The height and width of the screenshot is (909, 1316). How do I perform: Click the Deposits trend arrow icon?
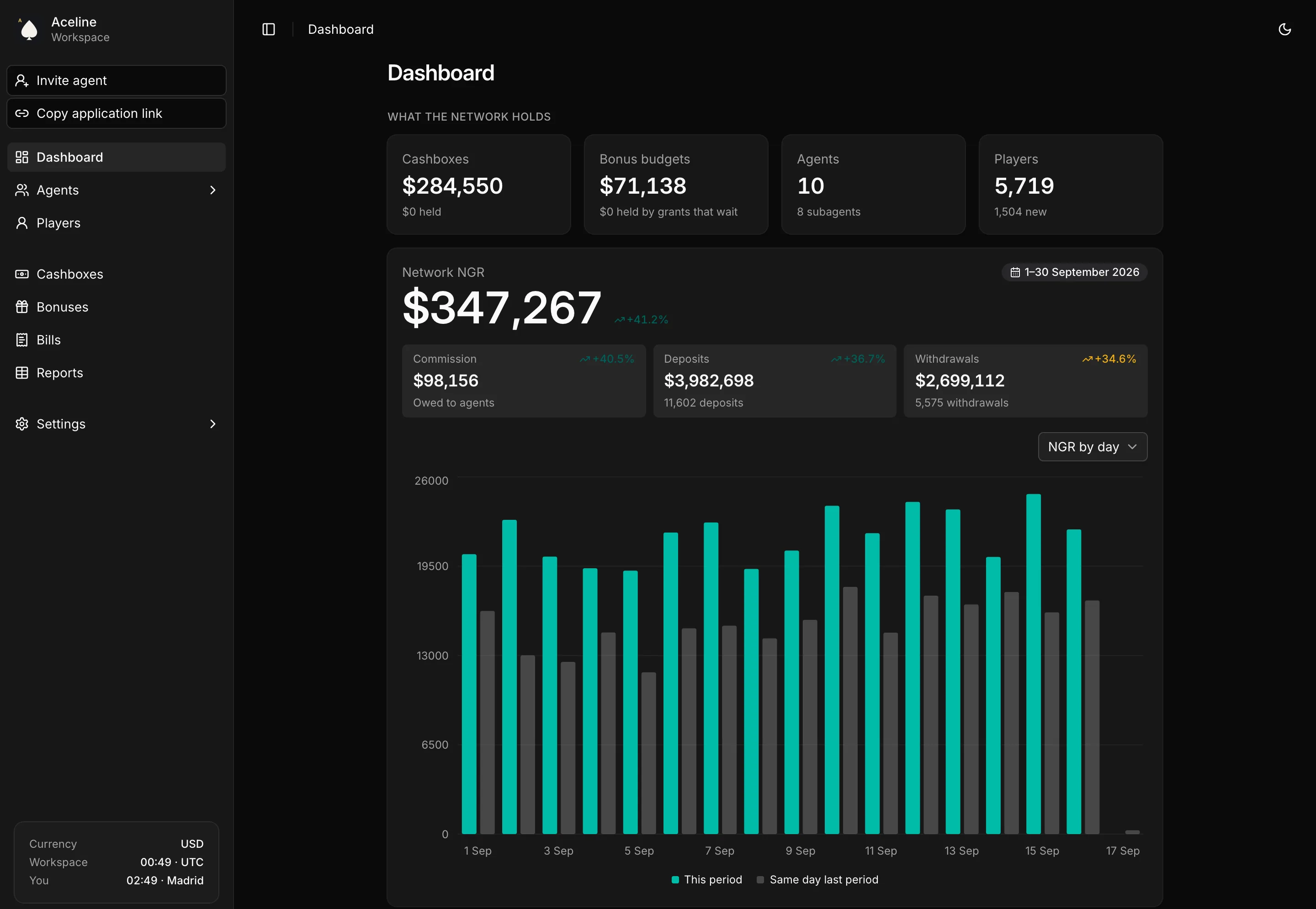pos(836,359)
